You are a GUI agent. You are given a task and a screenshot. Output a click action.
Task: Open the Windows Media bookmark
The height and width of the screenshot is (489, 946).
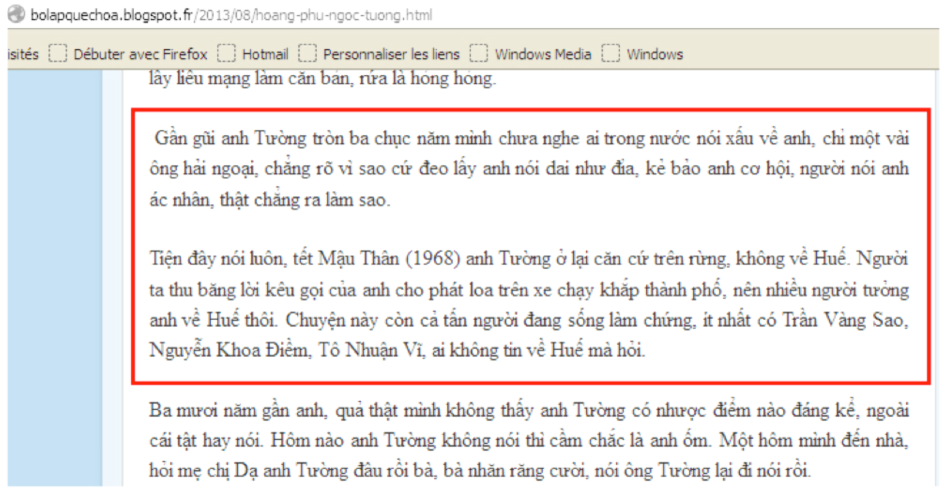click(x=543, y=54)
